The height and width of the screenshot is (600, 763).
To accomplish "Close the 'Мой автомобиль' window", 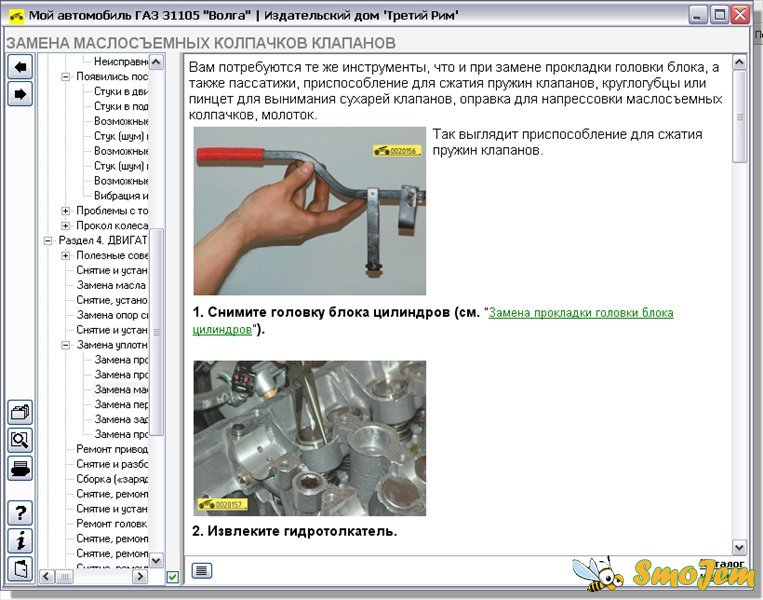I will pos(740,15).
